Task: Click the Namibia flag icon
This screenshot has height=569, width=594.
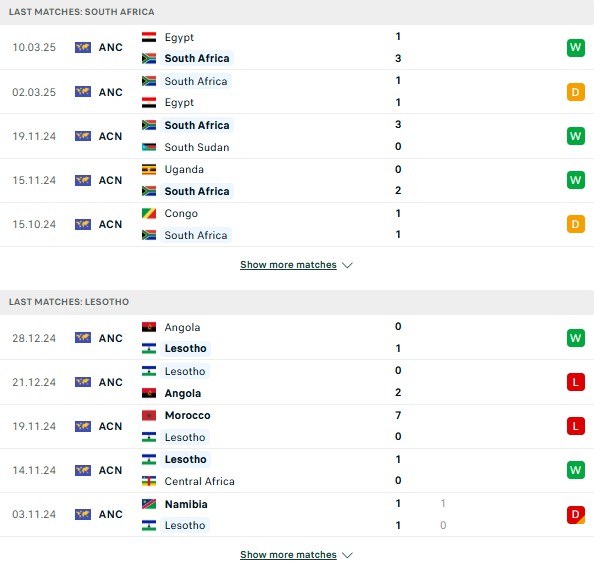Action: [149, 504]
